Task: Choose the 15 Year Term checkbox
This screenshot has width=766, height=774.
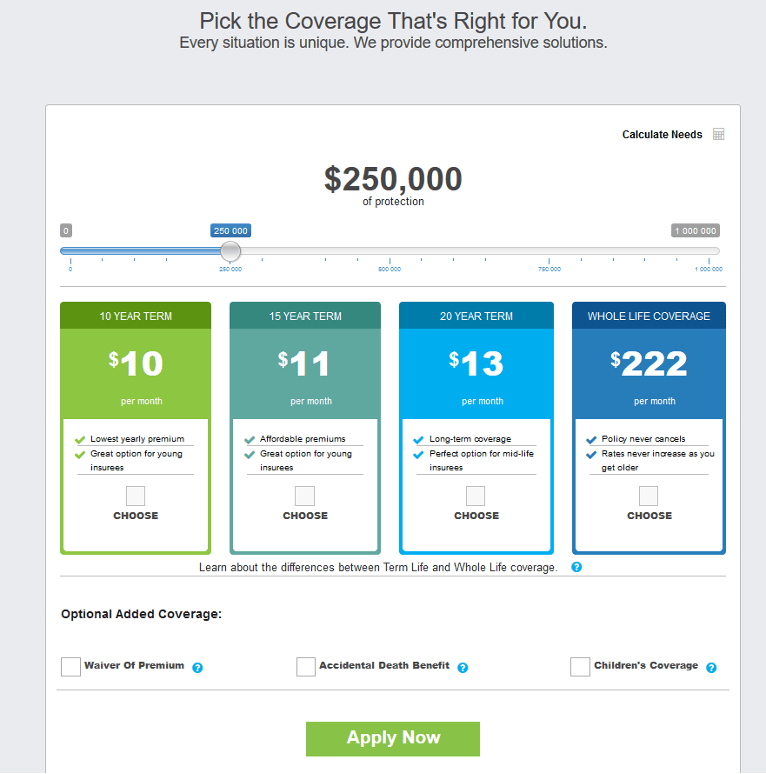Action: pos(305,496)
